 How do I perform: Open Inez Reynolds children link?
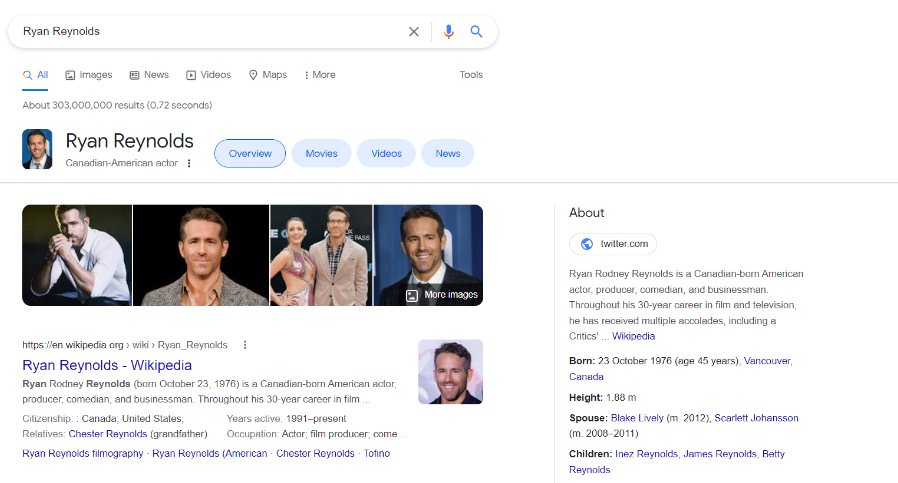[x=646, y=454]
